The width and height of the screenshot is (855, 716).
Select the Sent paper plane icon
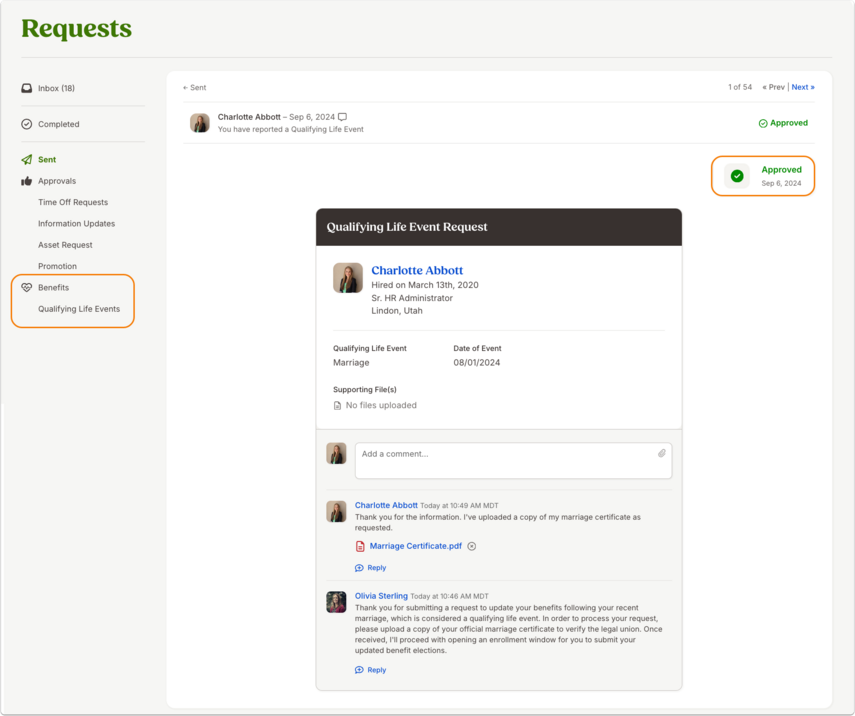coord(26,159)
